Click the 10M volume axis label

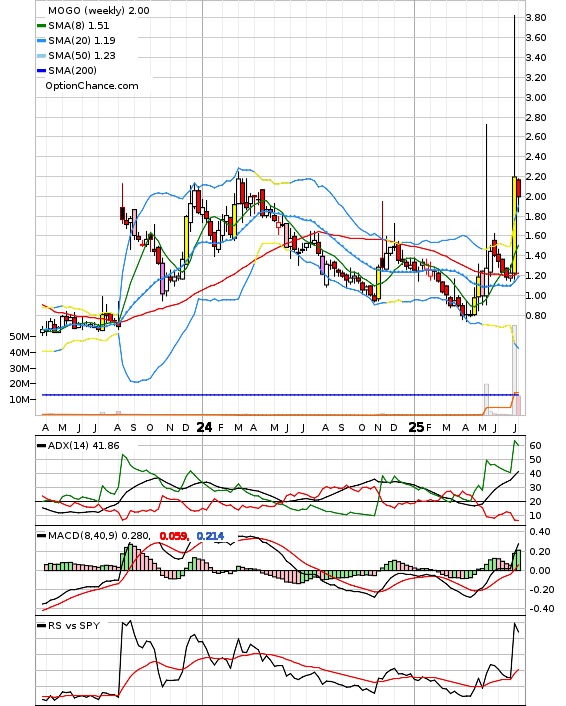20,399
